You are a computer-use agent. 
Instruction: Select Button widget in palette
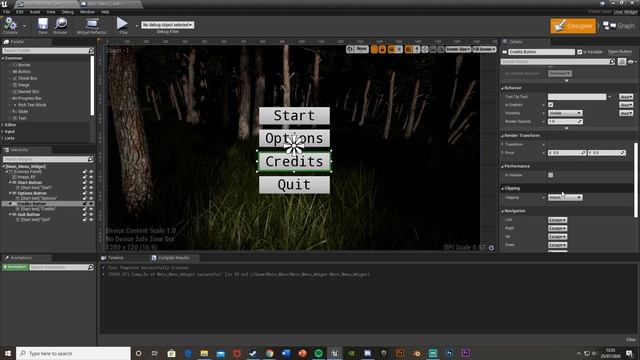(24, 71)
